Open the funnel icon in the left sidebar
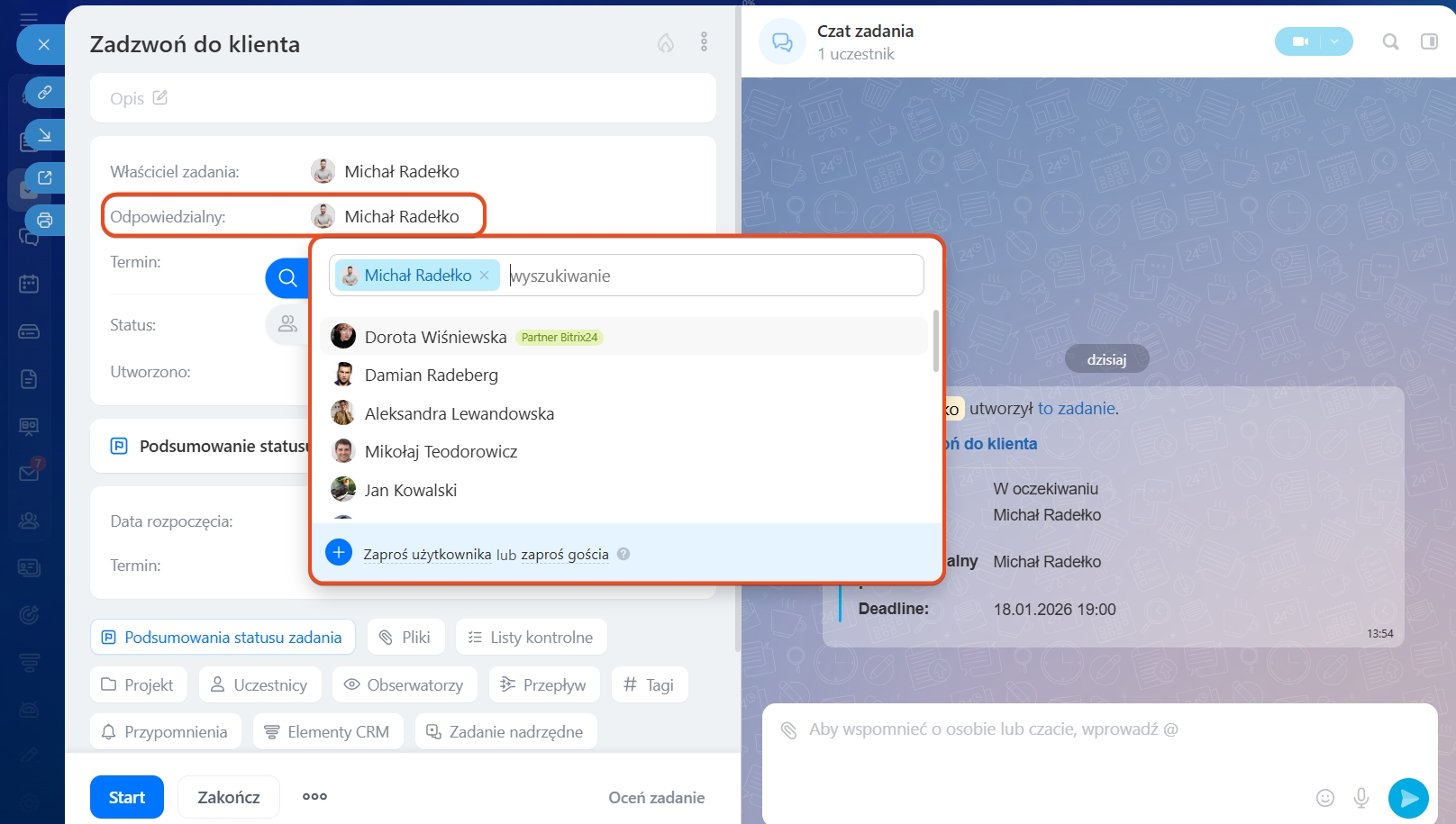1456x824 pixels. coord(29,662)
